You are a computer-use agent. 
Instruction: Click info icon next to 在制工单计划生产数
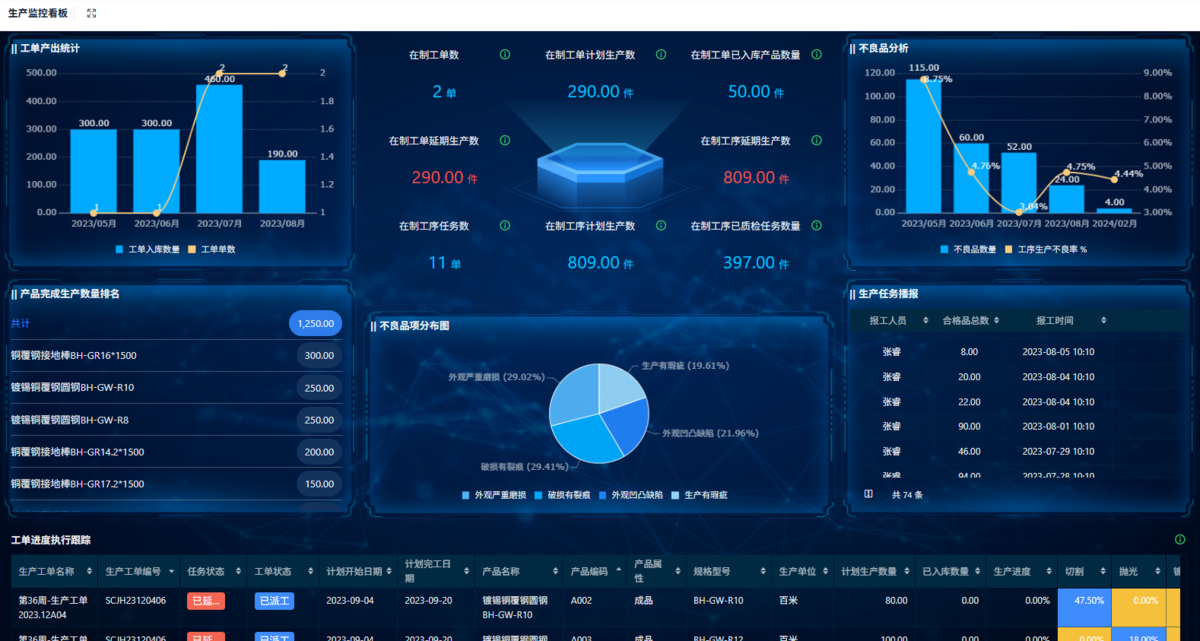click(x=661, y=55)
